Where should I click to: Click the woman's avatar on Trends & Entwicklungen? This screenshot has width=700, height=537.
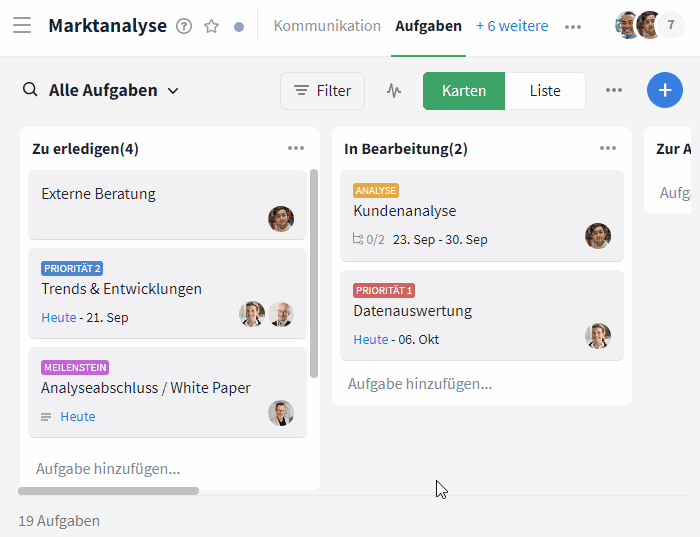click(x=252, y=314)
